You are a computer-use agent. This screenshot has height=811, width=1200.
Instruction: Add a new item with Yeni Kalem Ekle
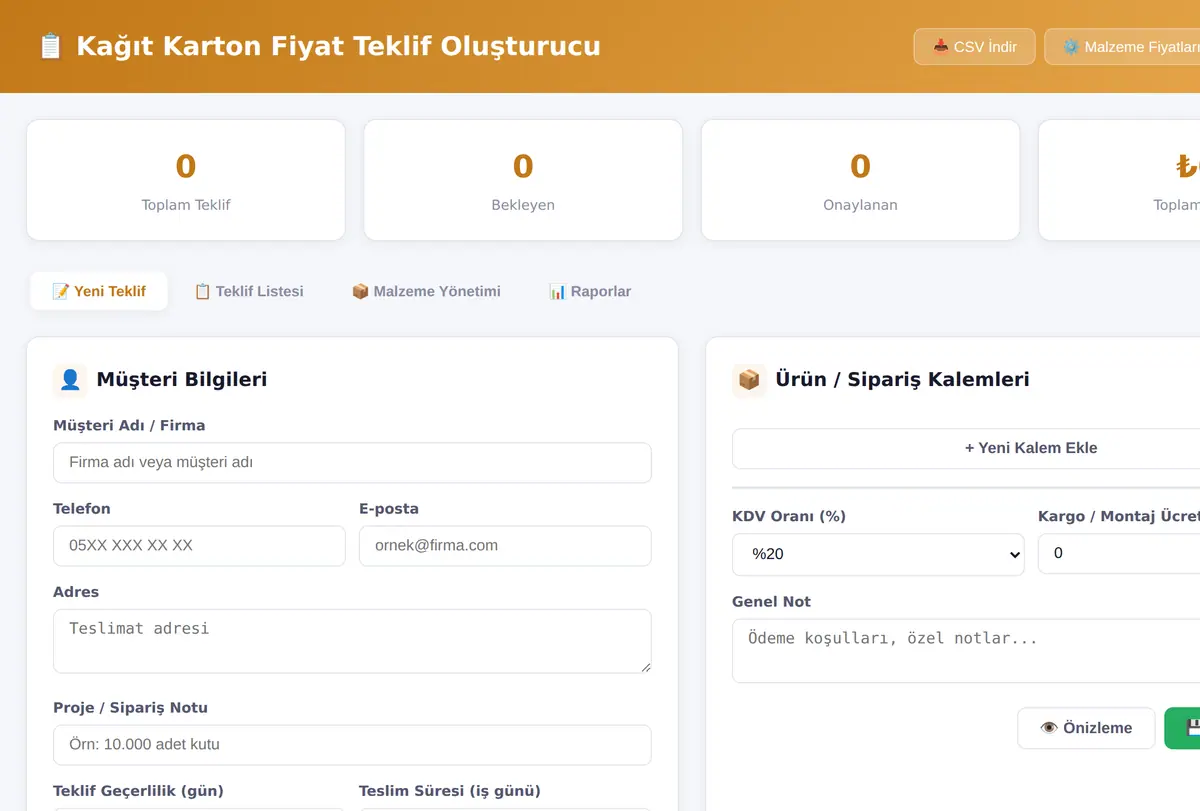[966, 448]
